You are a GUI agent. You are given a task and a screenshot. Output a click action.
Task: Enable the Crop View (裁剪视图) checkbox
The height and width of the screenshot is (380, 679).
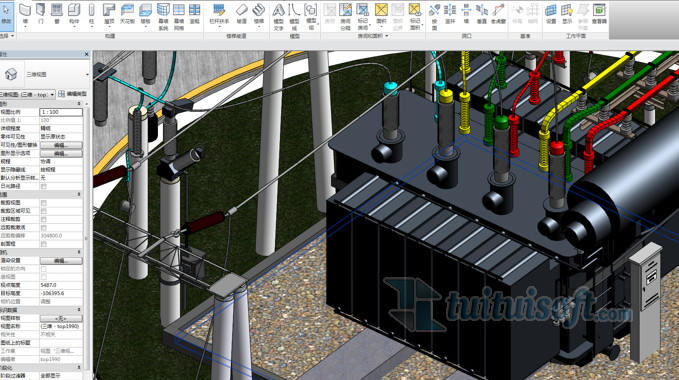pyautogui.click(x=44, y=203)
